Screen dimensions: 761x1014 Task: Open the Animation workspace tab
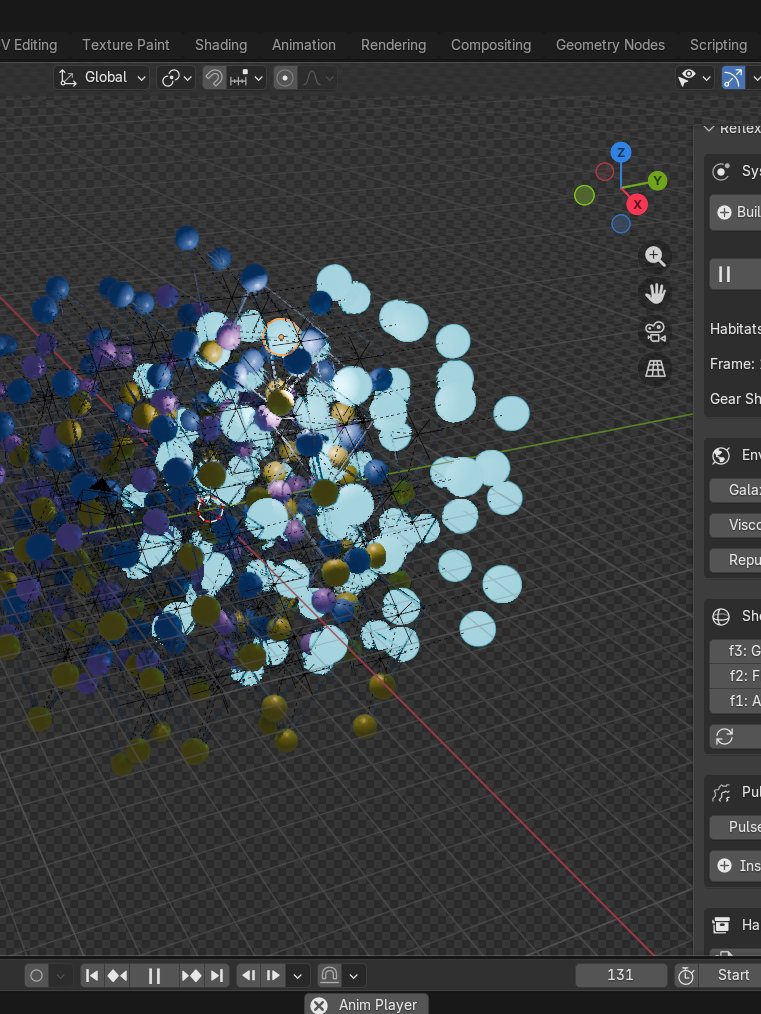(x=304, y=45)
